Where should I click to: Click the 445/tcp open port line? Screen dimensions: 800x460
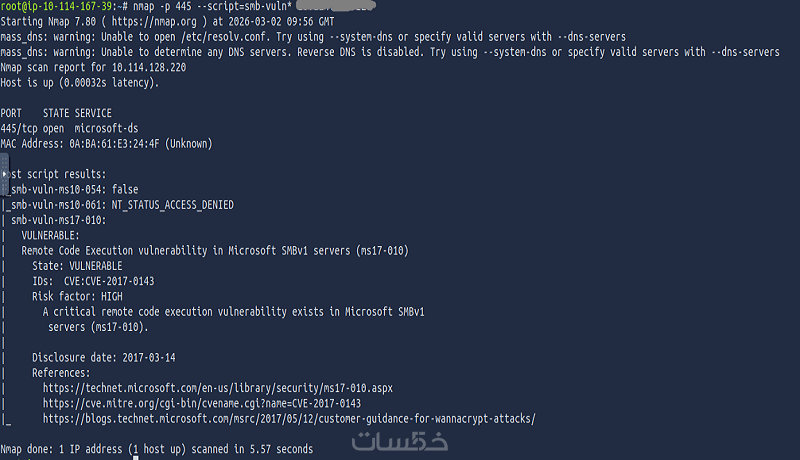pyautogui.click(x=69, y=129)
